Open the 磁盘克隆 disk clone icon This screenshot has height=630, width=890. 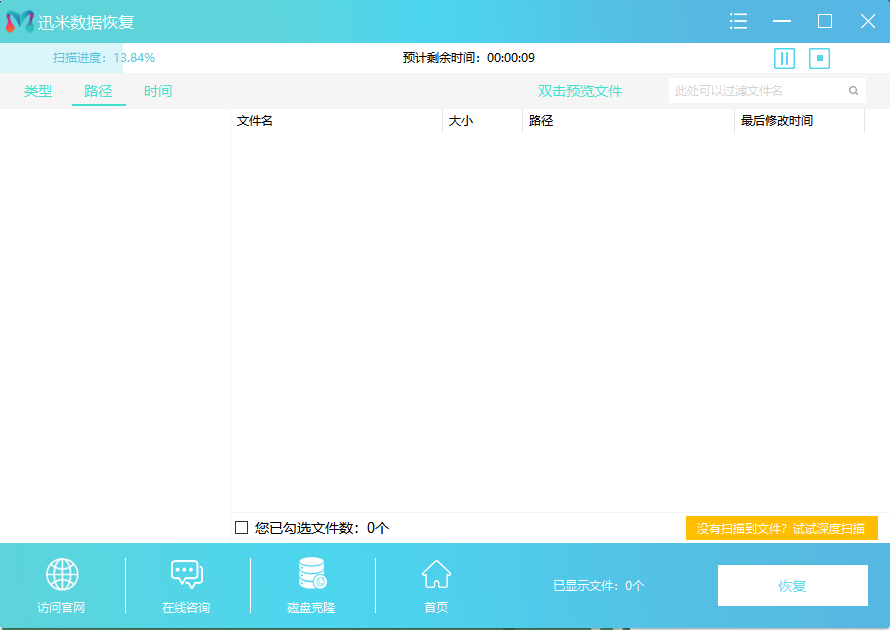[310, 573]
